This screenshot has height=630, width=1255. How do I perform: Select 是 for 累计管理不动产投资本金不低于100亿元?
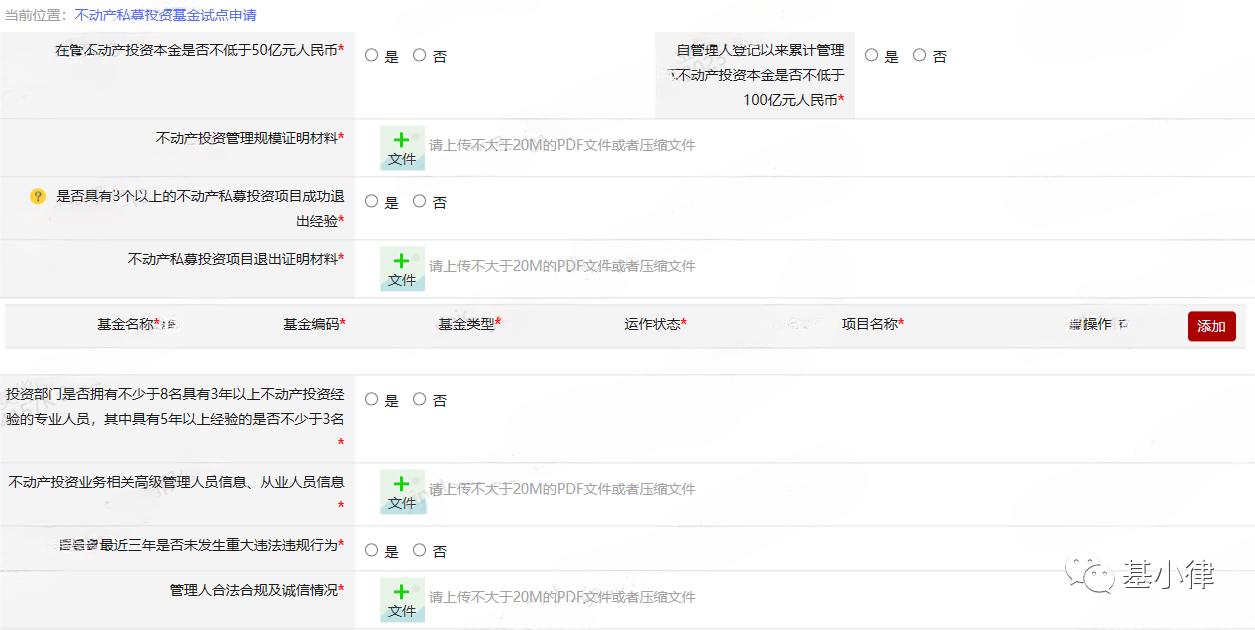869,55
